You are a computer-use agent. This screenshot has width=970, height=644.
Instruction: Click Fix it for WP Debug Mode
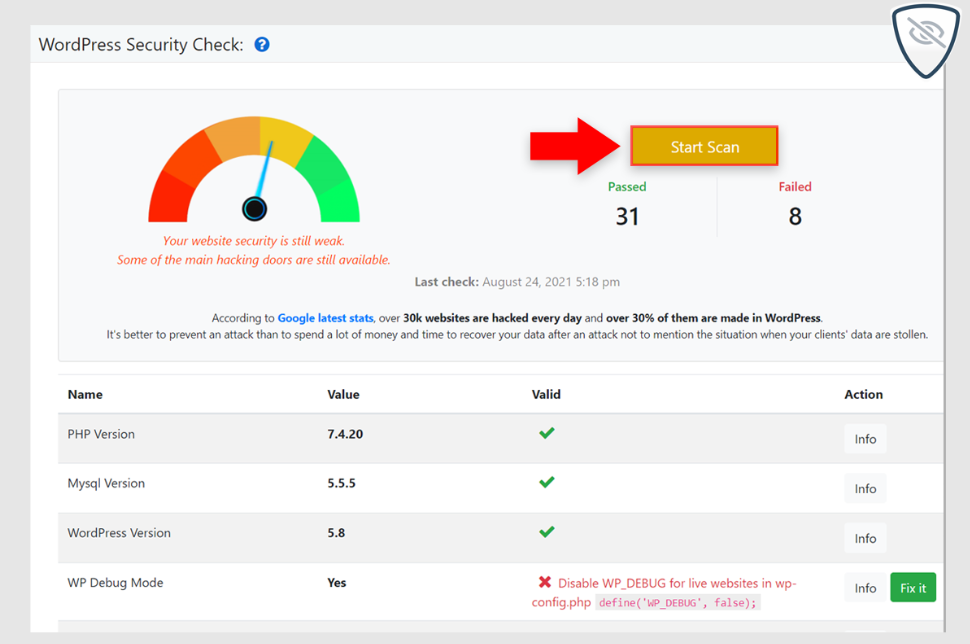tap(912, 587)
